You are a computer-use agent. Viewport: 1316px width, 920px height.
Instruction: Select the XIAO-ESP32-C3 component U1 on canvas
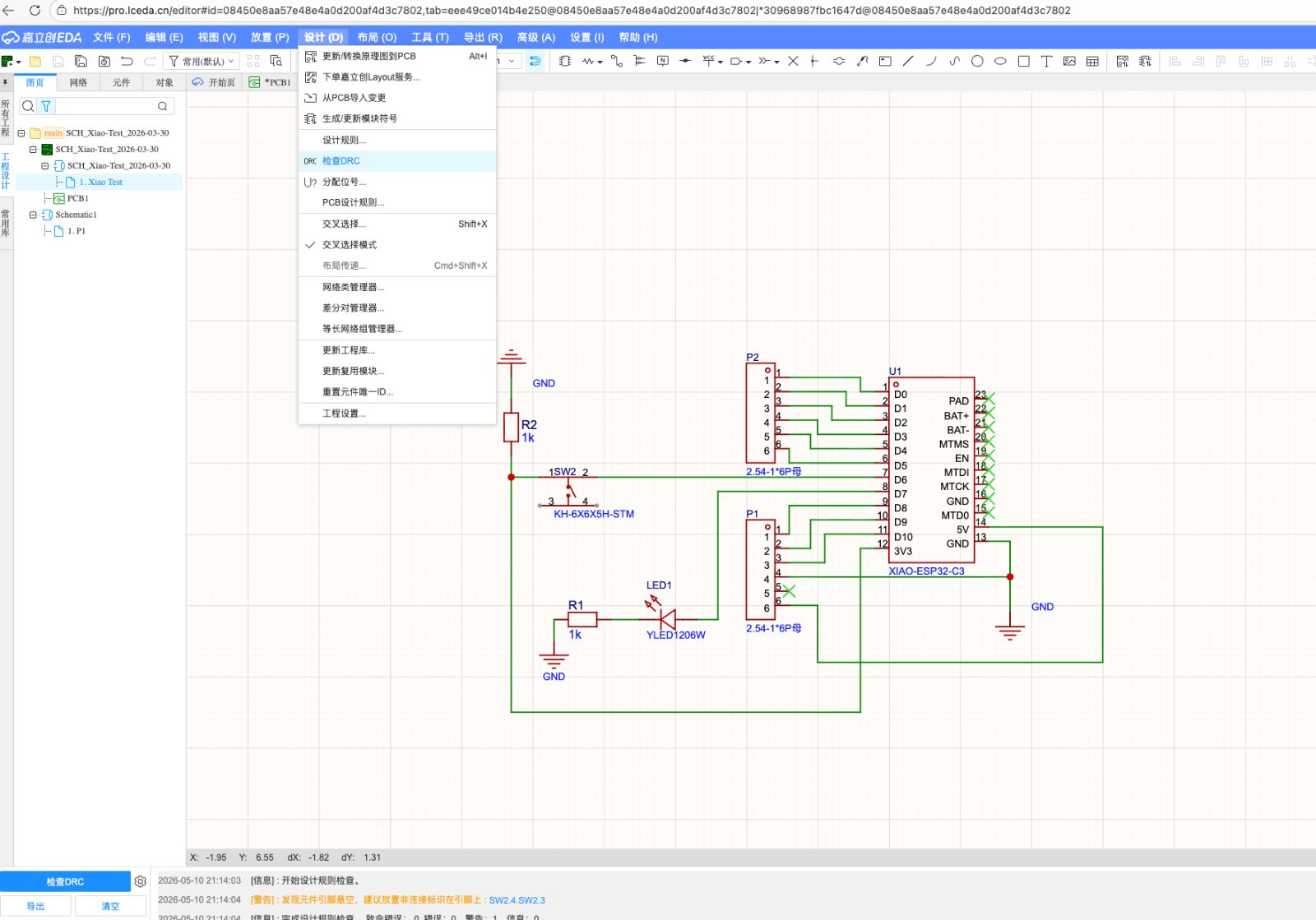(932, 470)
